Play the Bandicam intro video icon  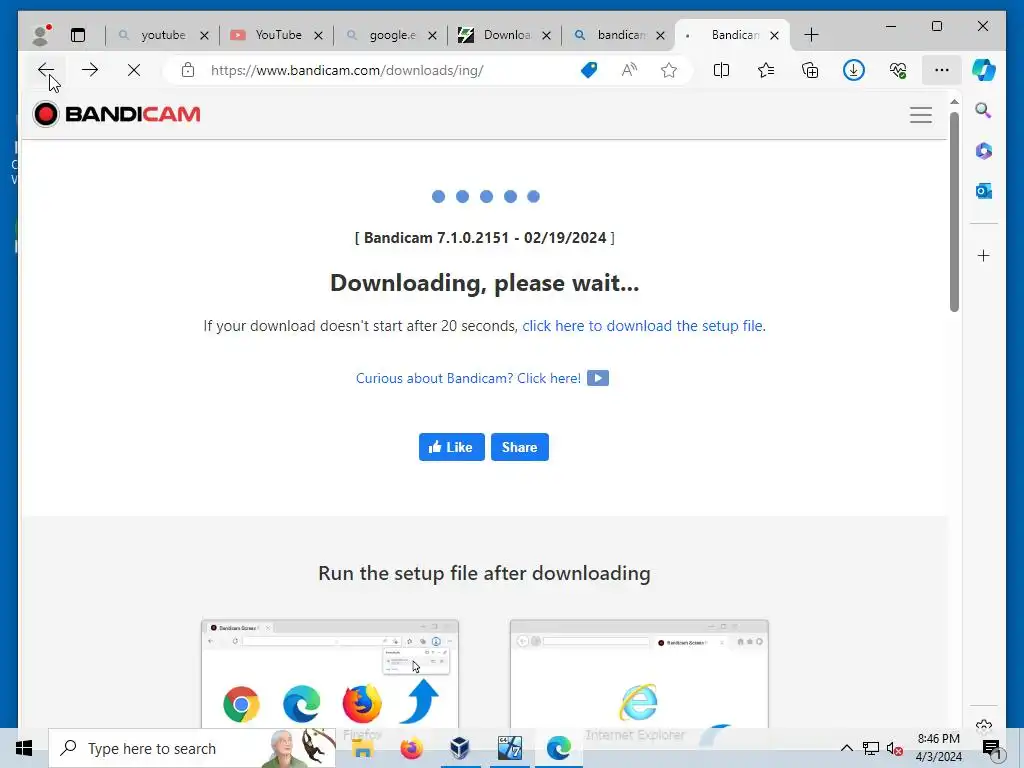[598, 378]
